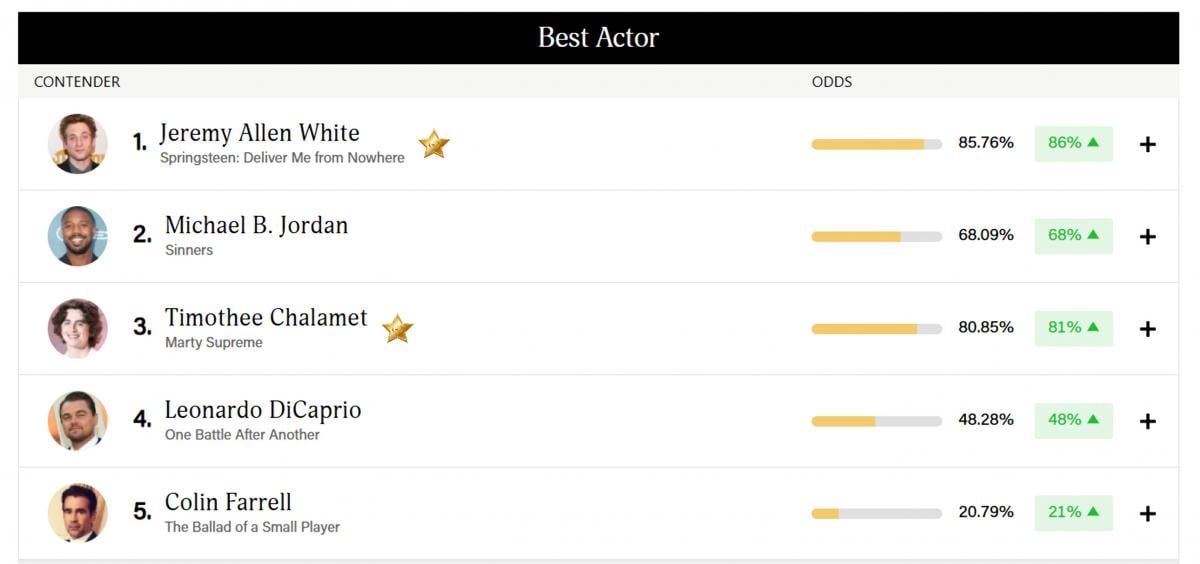Click Michael B. Jordan's profile photo
The image size is (1200, 564).
78,236
